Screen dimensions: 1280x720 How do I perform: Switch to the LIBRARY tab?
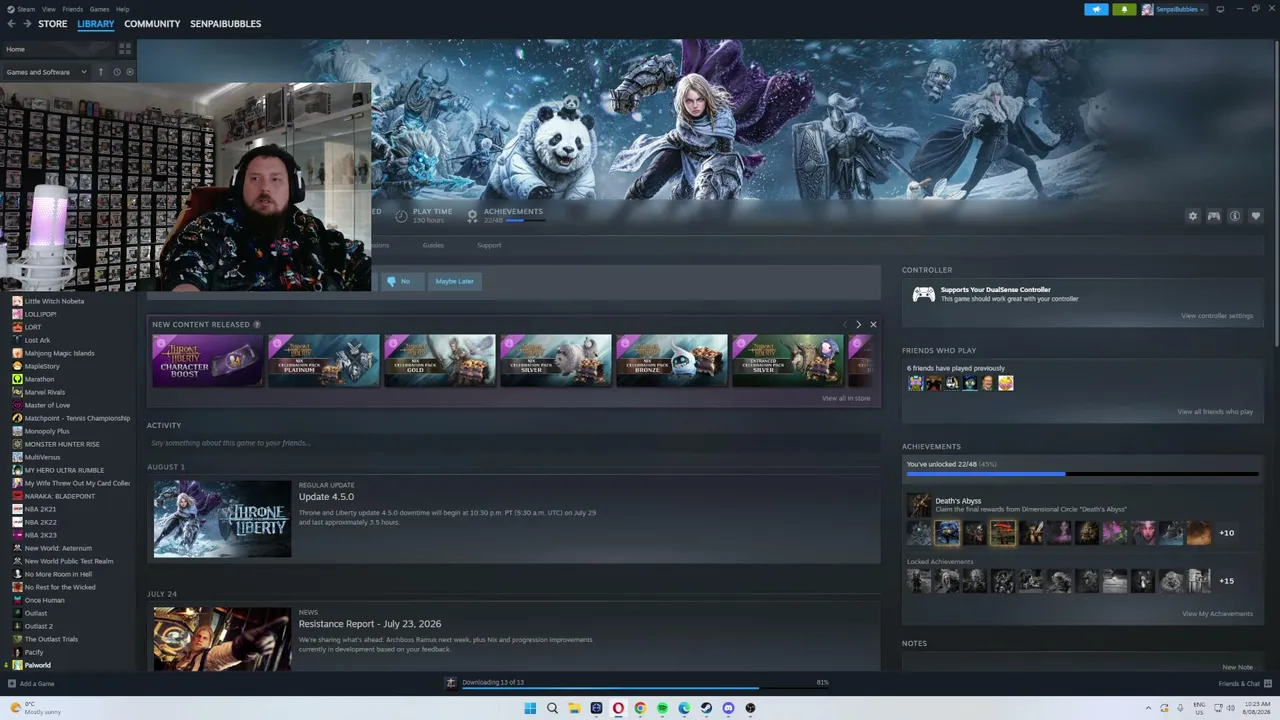[96, 24]
